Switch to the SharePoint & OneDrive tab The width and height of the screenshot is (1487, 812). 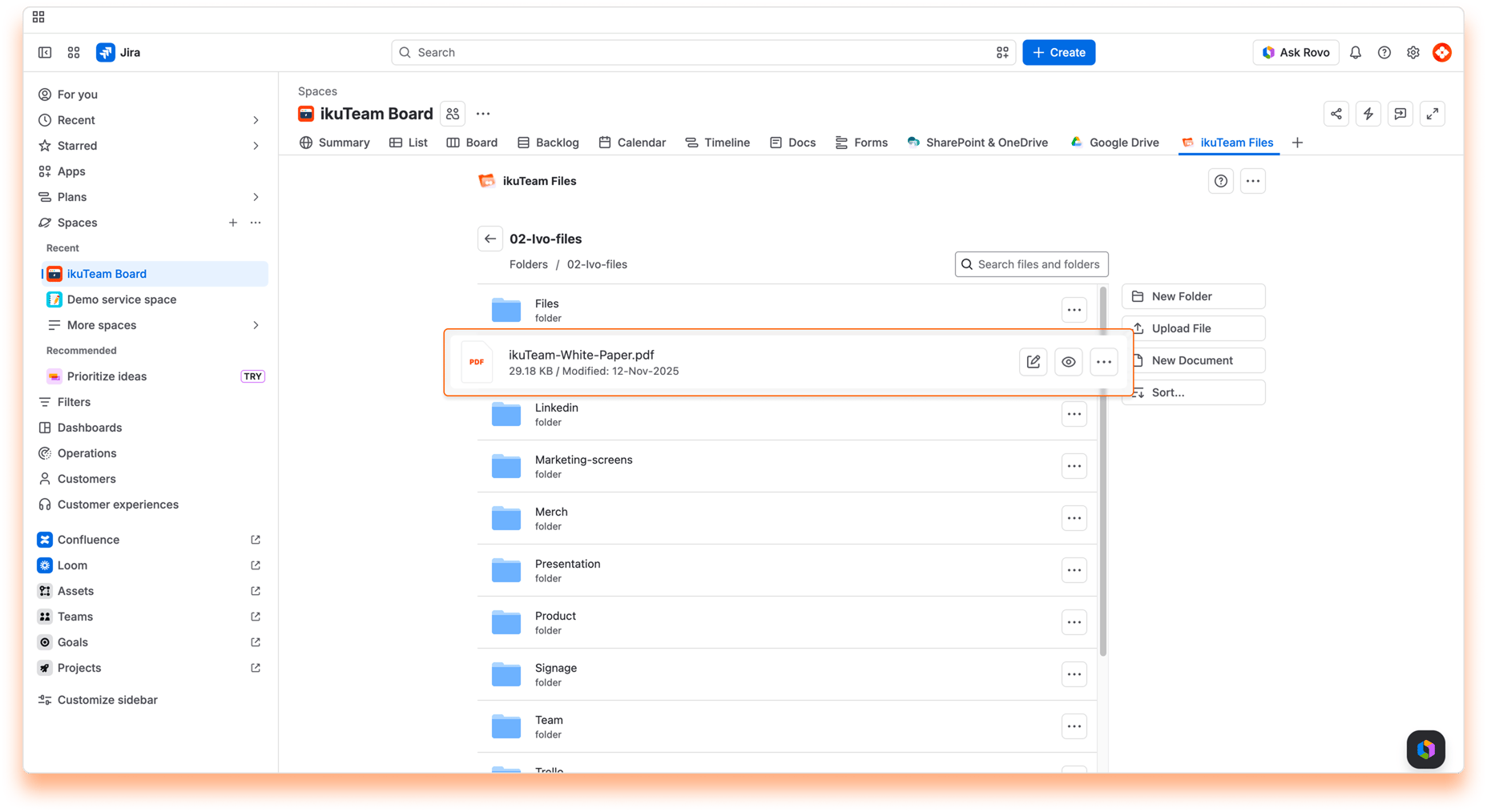click(977, 143)
